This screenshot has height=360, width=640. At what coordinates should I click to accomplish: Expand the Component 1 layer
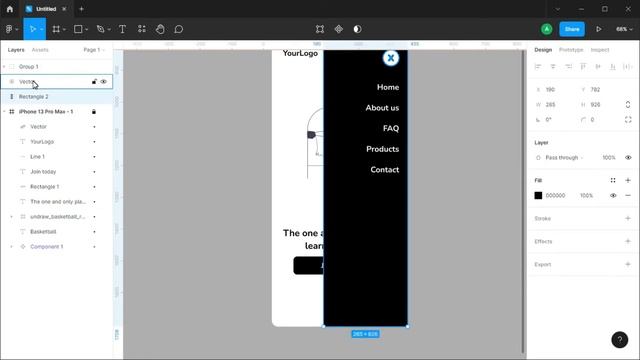click(11, 247)
